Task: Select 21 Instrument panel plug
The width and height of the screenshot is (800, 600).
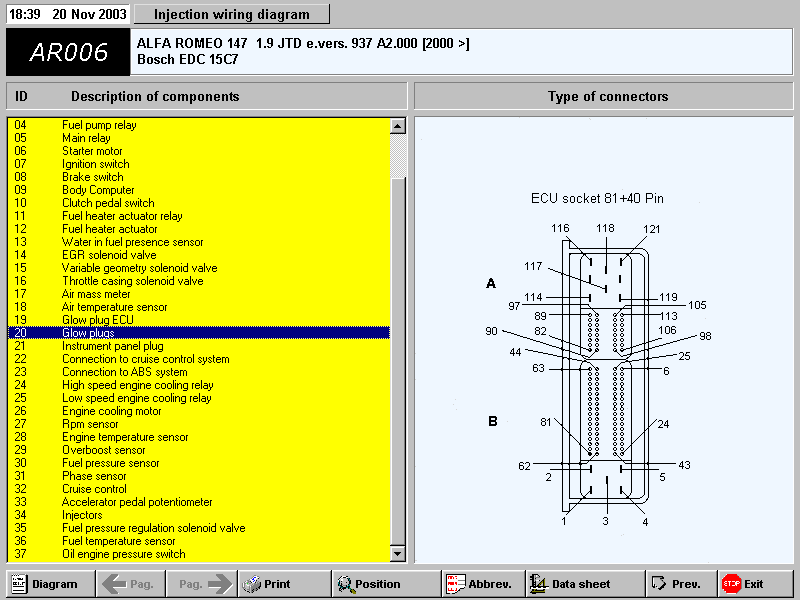Action: click(x=199, y=346)
